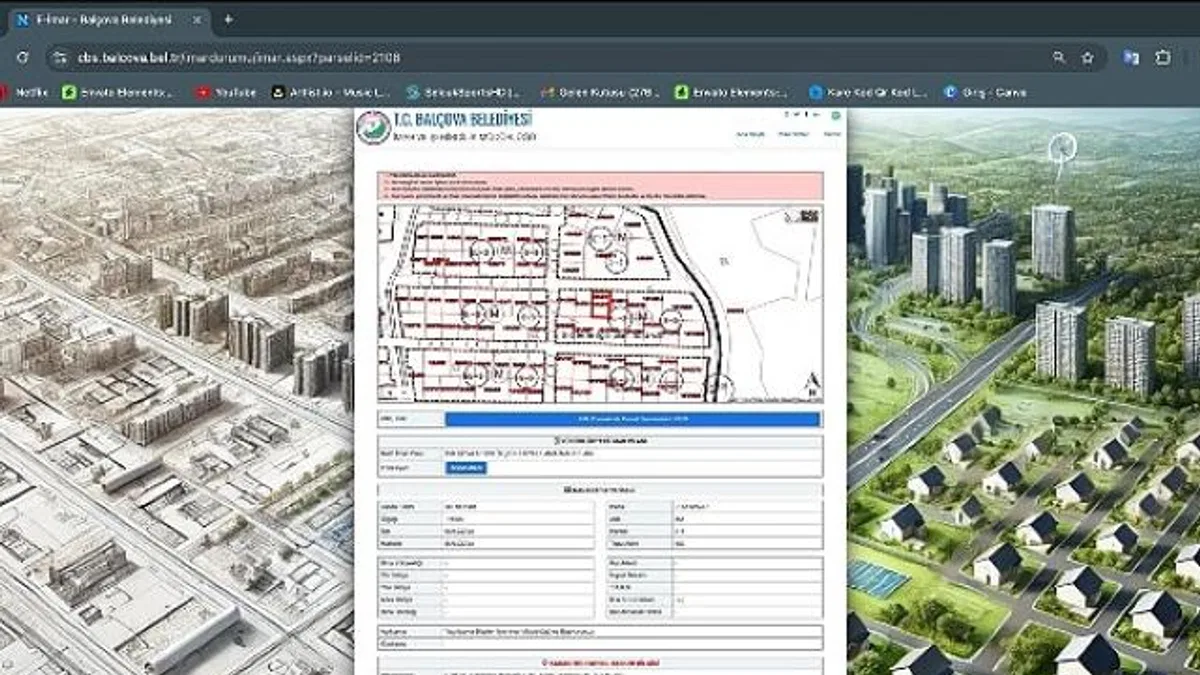Image resolution: width=1200 pixels, height=675 pixels.
Task: Click the wide blue bar button below the map
Action: 632,419
